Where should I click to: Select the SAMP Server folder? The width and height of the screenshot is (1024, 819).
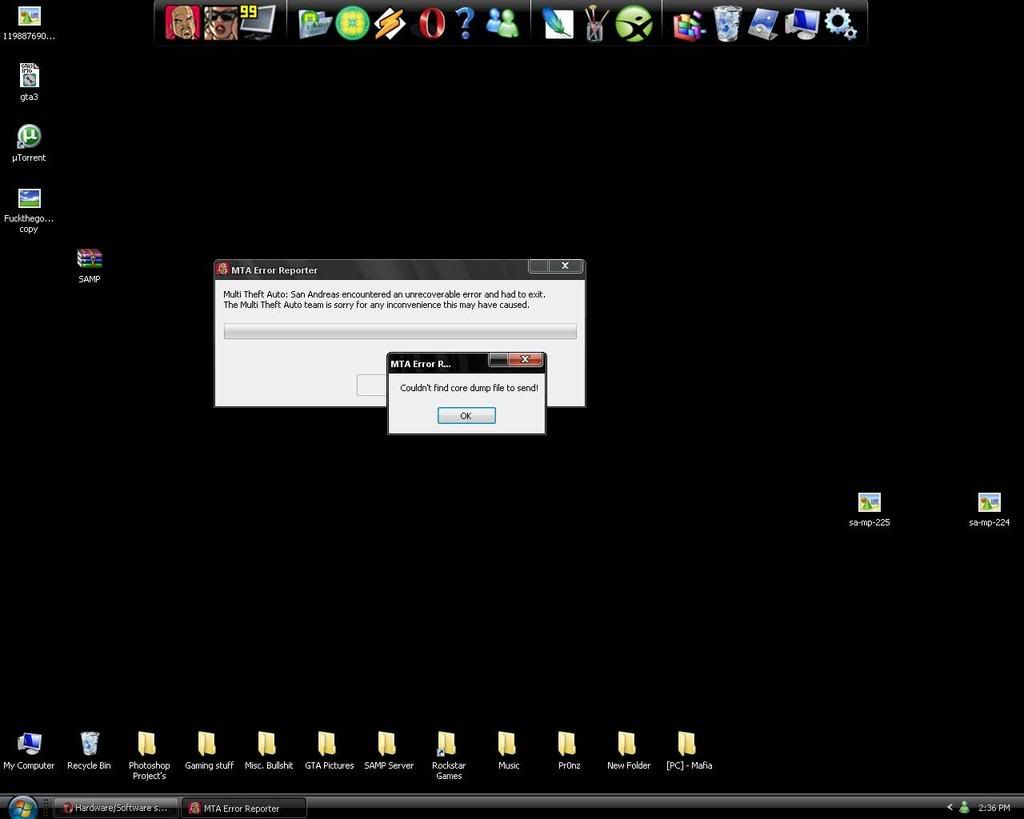point(389,751)
